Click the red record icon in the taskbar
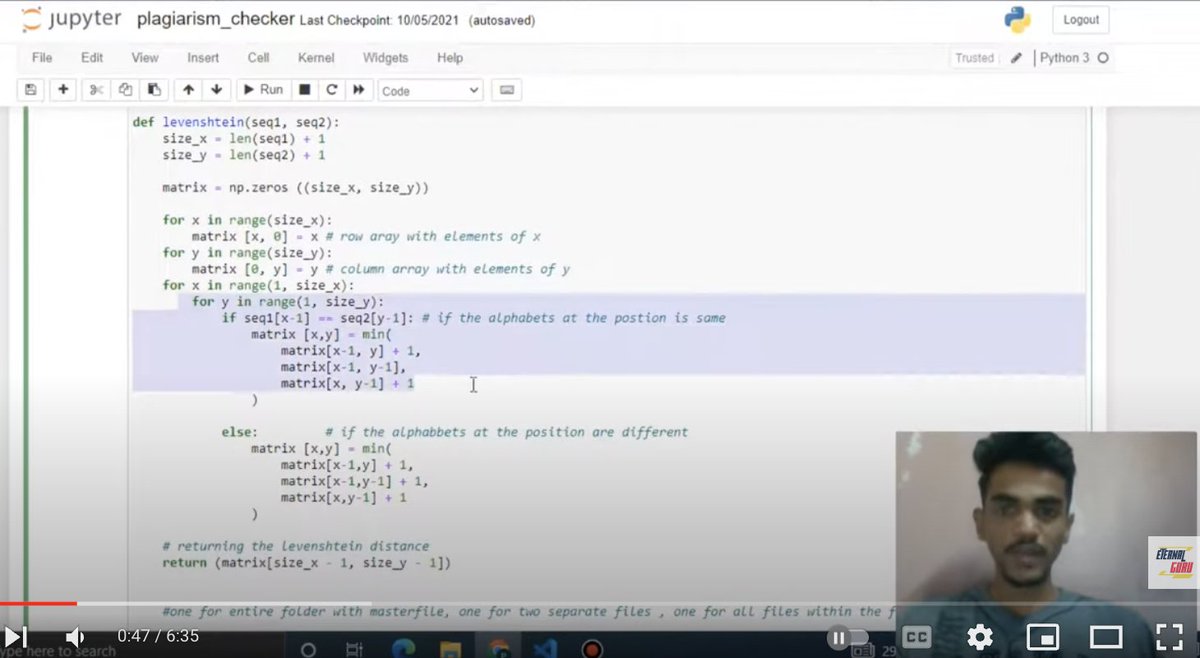Image resolution: width=1200 pixels, height=658 pixels. pos(591,649)
